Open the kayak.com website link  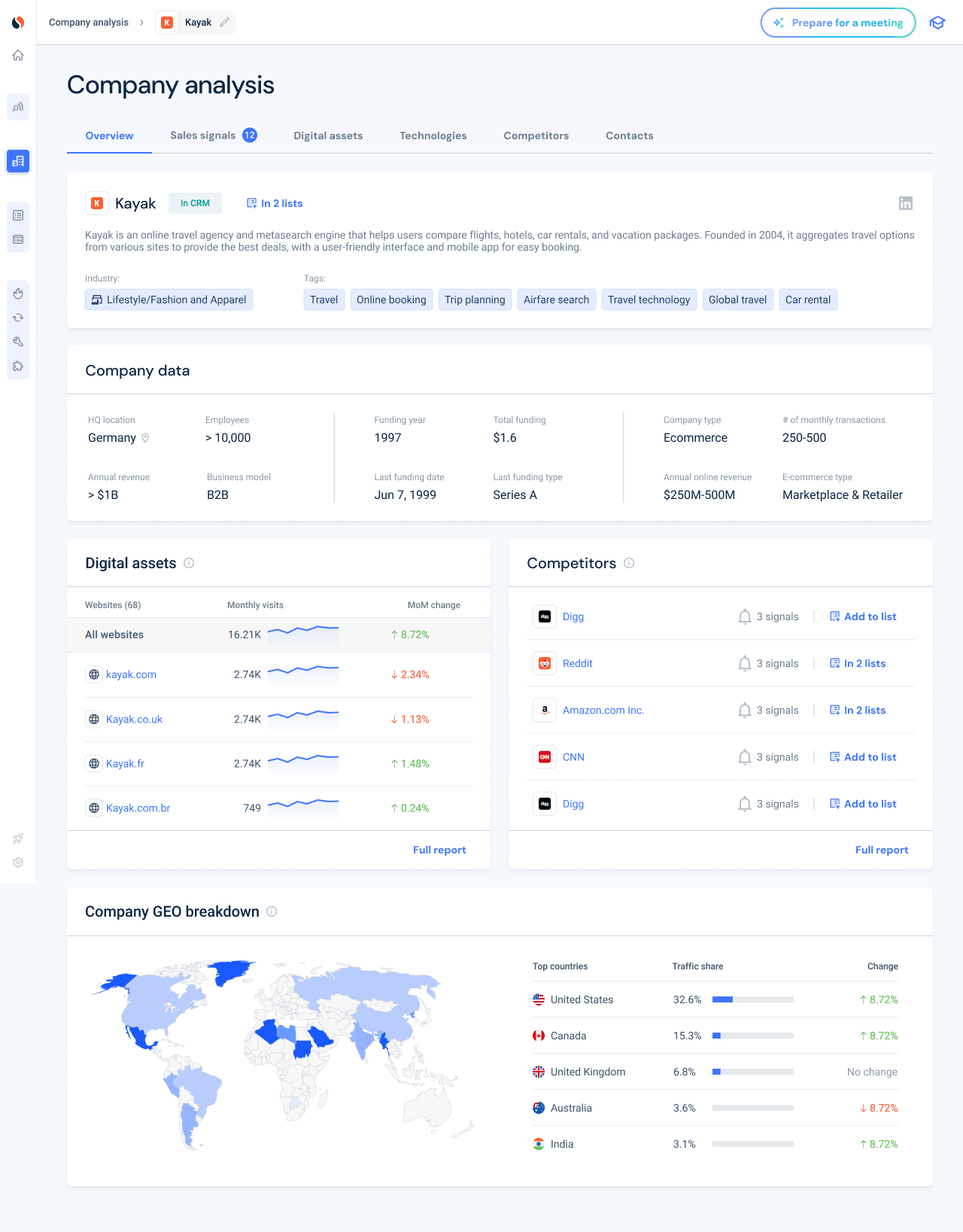pos(131,674)
